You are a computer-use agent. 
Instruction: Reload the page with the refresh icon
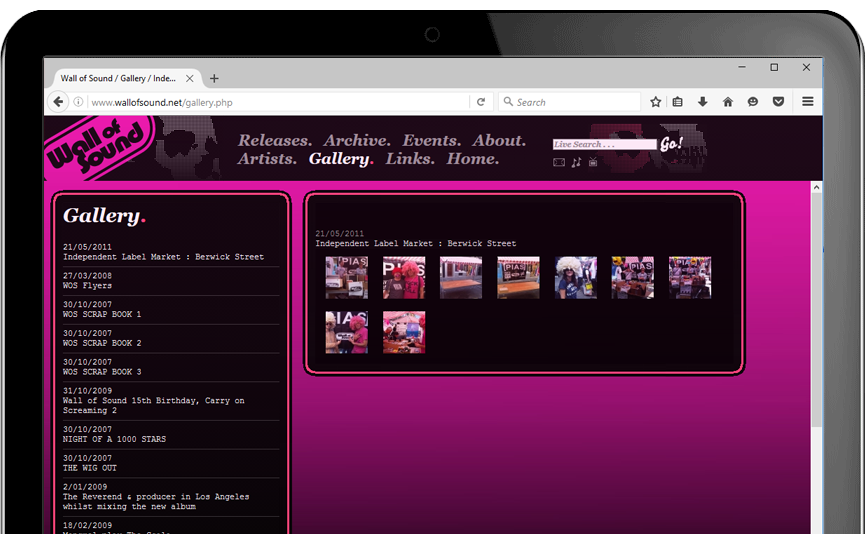(x=481, y=102)
